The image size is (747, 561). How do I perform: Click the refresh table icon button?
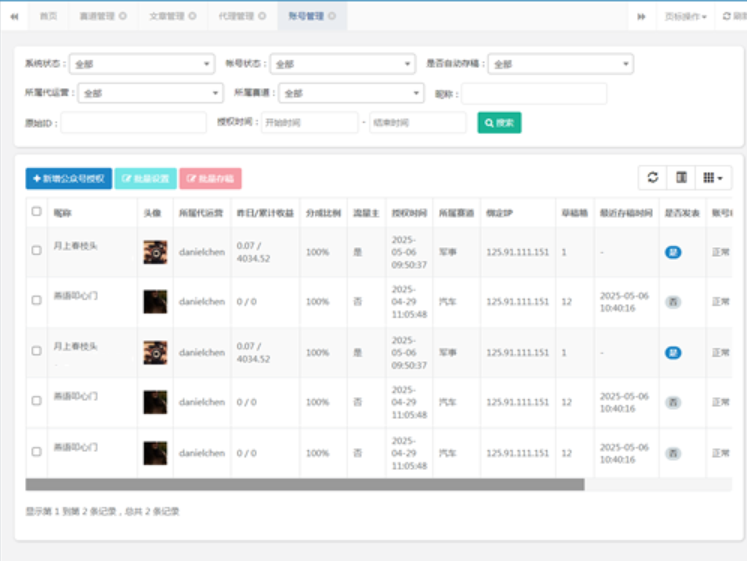pos(653,178)
